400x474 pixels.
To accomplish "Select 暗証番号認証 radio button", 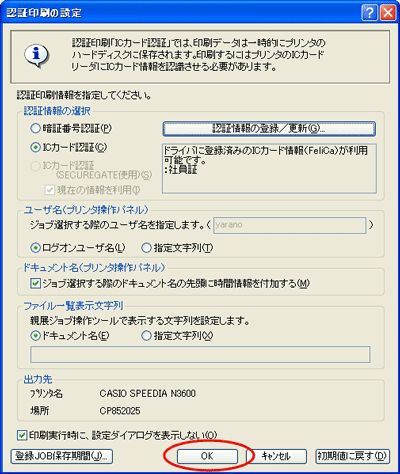I will (x=35, y=128).
